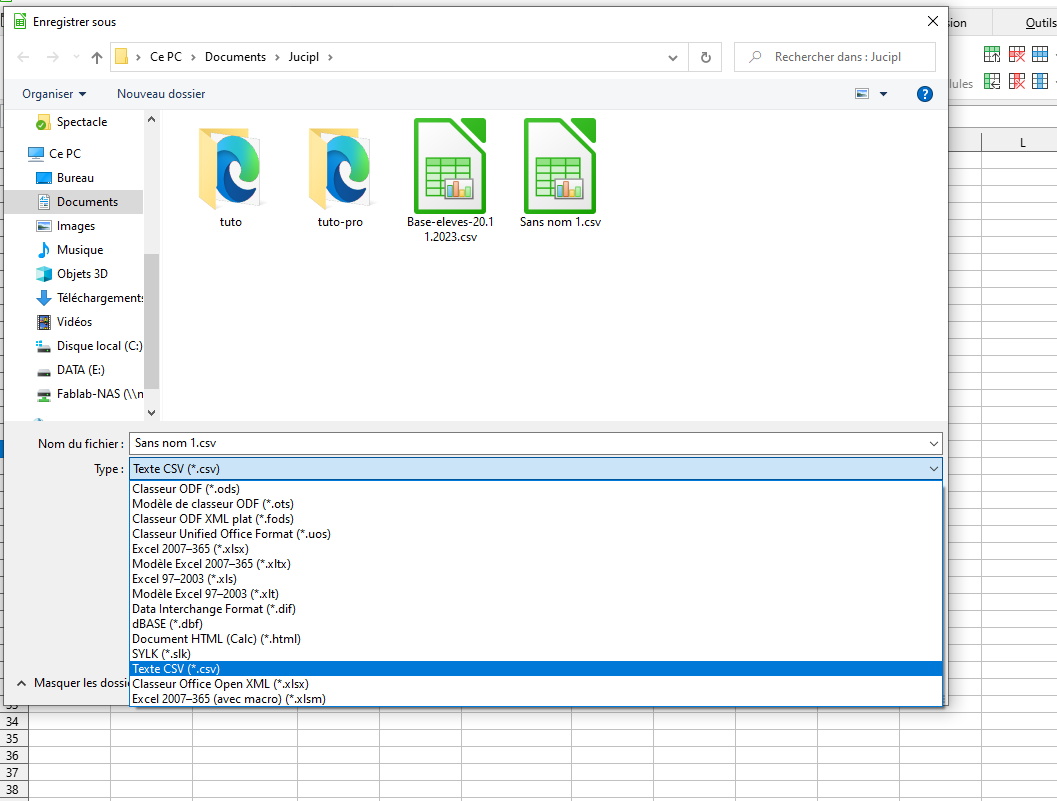Image resolution: width=1057 pixels, height=801 pixels.
Task: Choose Excel 2007–365 (*.xlsx) format
Action: pos(190,549)
